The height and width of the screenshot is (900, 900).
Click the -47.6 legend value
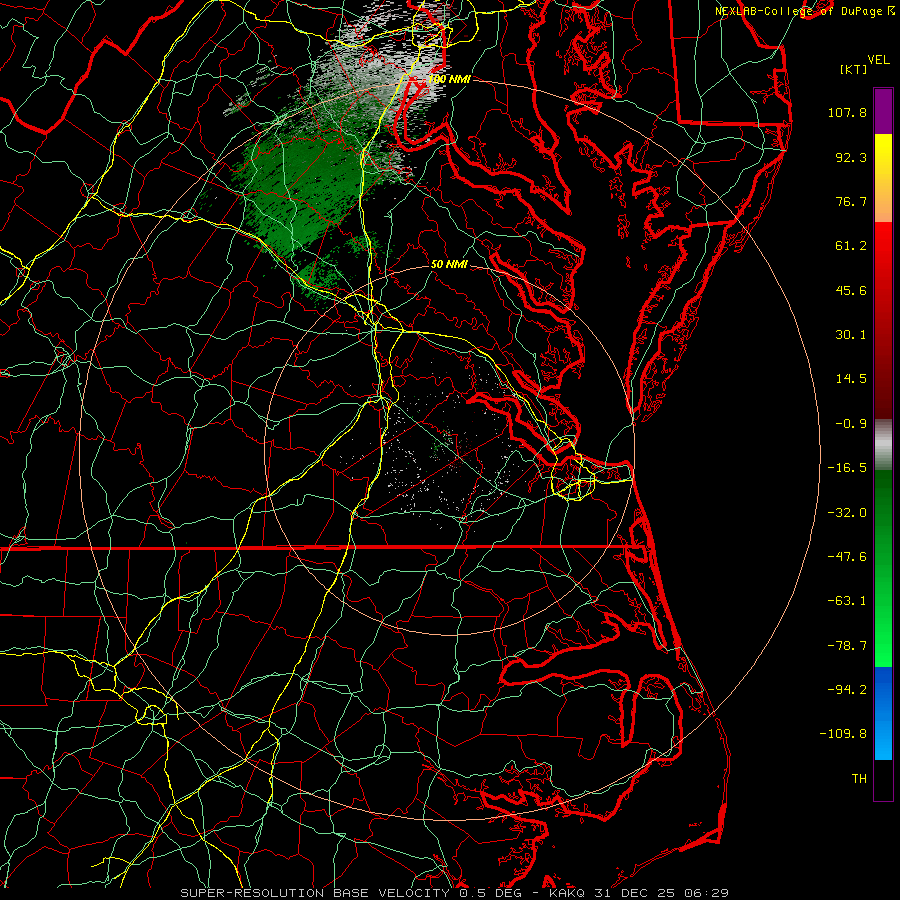[x=847, y=557]
